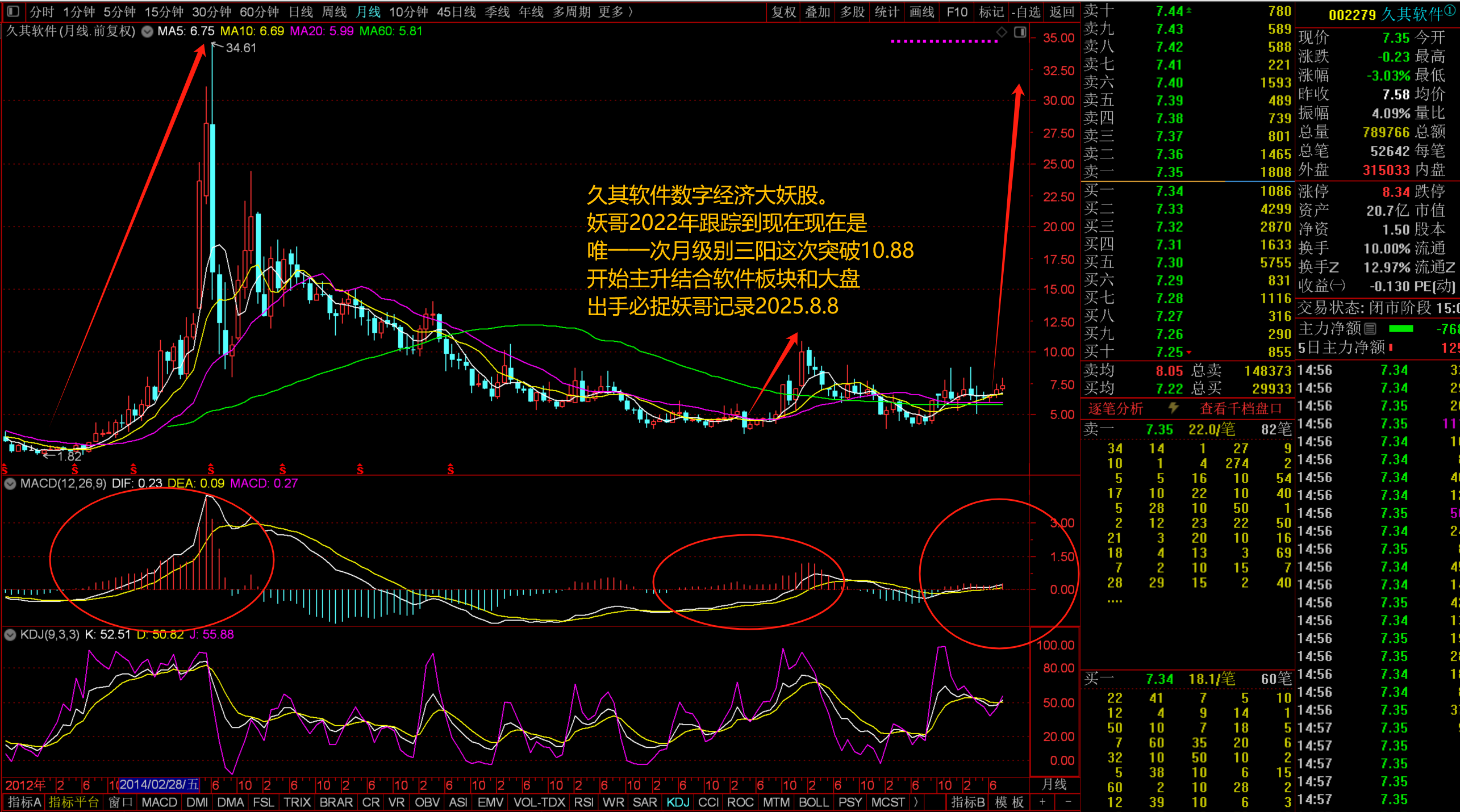Click the list icon next to 主力净额

(1370, 329)
